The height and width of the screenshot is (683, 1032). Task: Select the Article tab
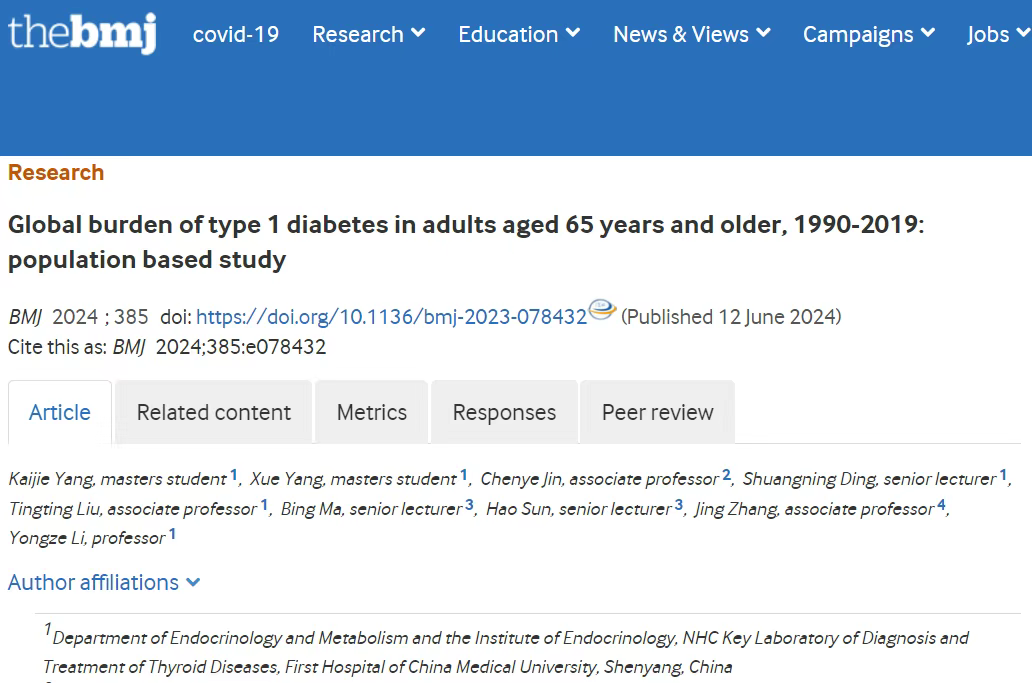coord(60,413)
